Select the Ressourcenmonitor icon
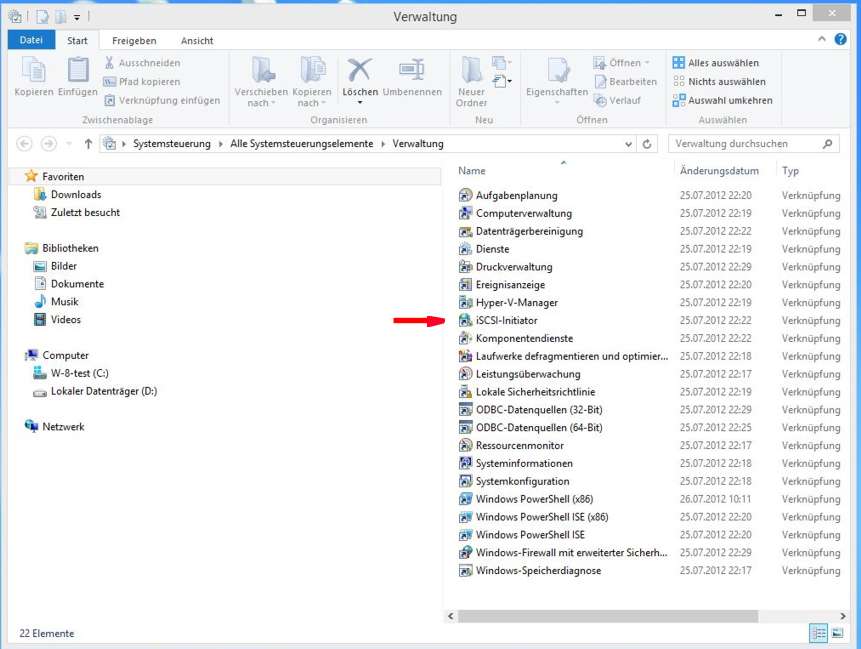Viewport: 861px width, 649px height. [x=465, y=445]
